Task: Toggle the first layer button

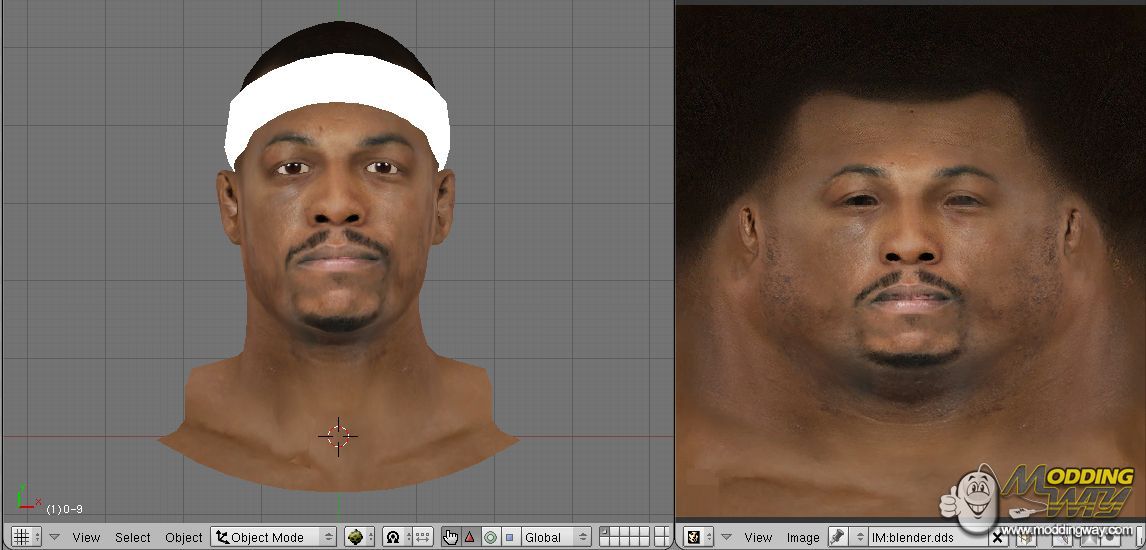Action: (x=604, y=532)
